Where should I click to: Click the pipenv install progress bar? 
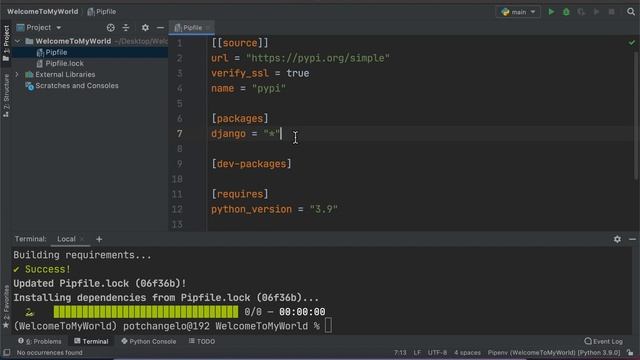146,312
